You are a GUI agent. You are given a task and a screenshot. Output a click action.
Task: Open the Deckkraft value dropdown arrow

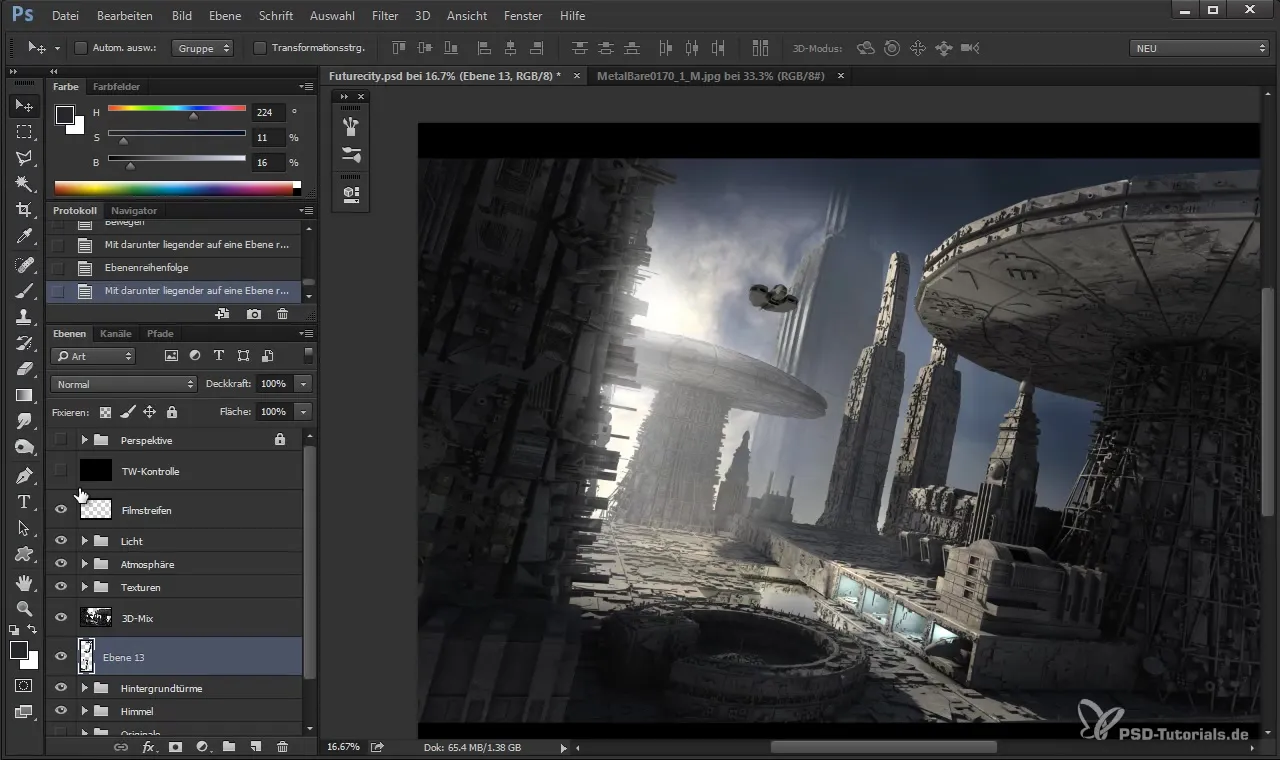(304, 384)
